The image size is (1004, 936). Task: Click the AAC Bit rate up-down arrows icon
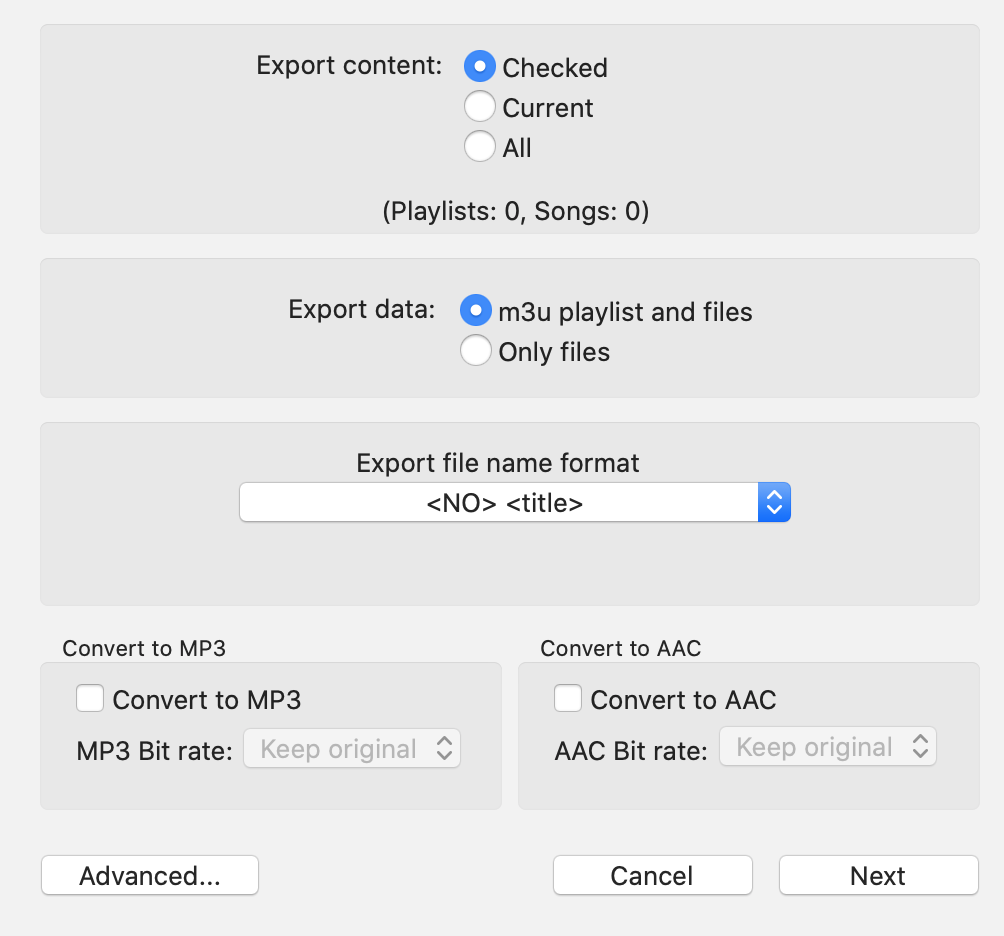coord(920,746)
